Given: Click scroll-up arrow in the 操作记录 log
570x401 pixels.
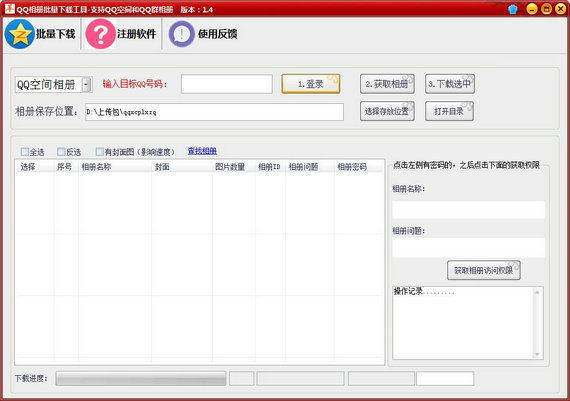Looking at the screenshot, I should 537,292.
